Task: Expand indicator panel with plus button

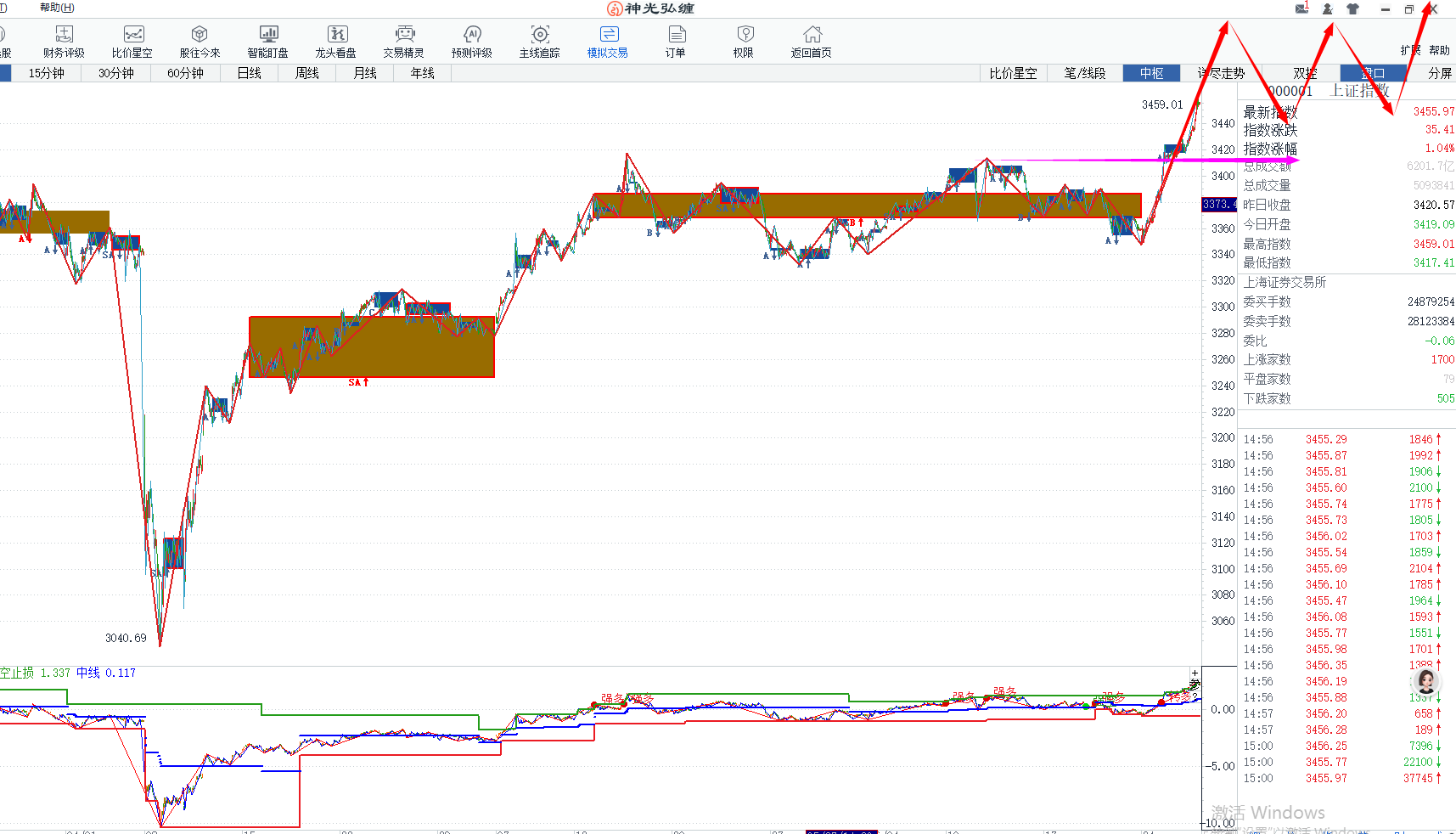Action: [1195, 673]
